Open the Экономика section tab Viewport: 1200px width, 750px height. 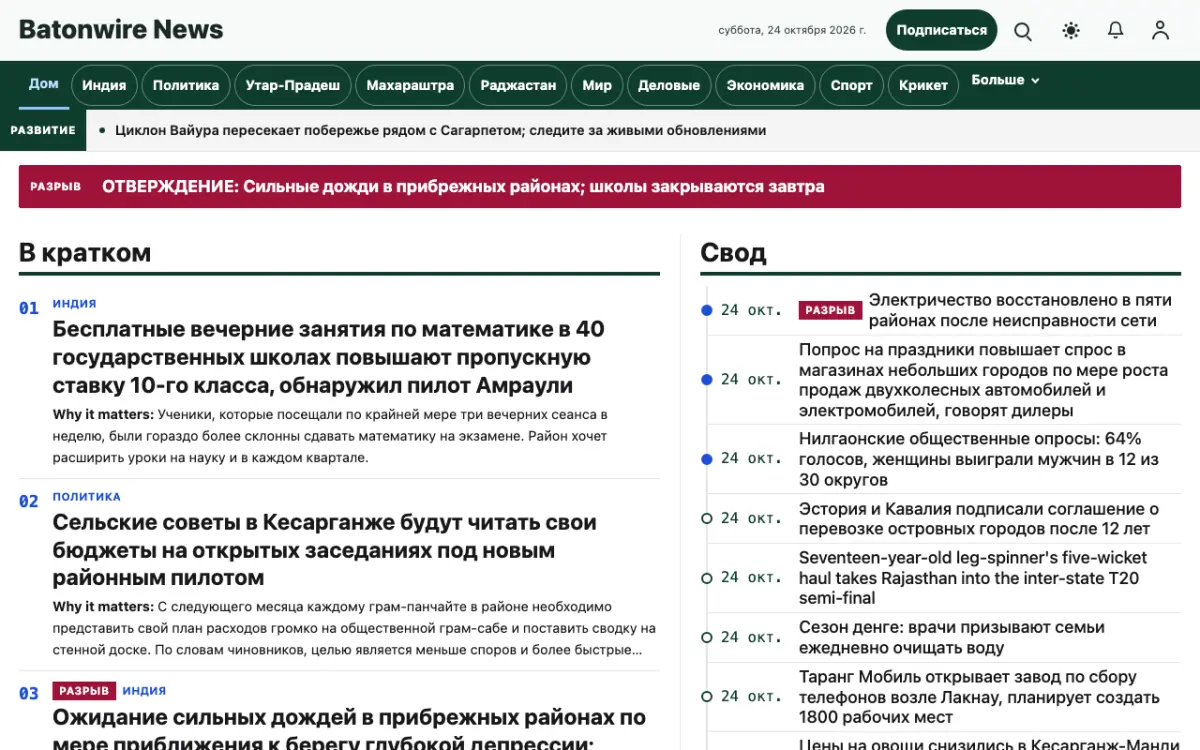(x=765, y=85)
